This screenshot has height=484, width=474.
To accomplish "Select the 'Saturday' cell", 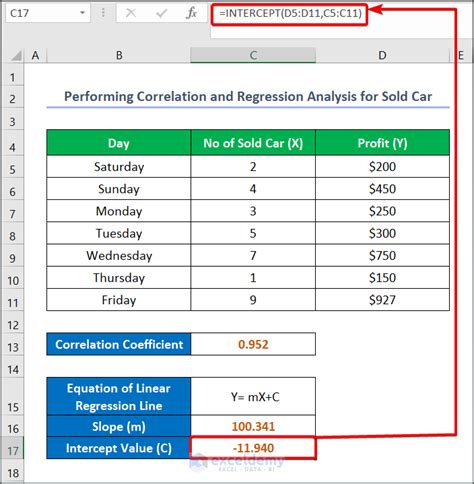I will [119, 166].
